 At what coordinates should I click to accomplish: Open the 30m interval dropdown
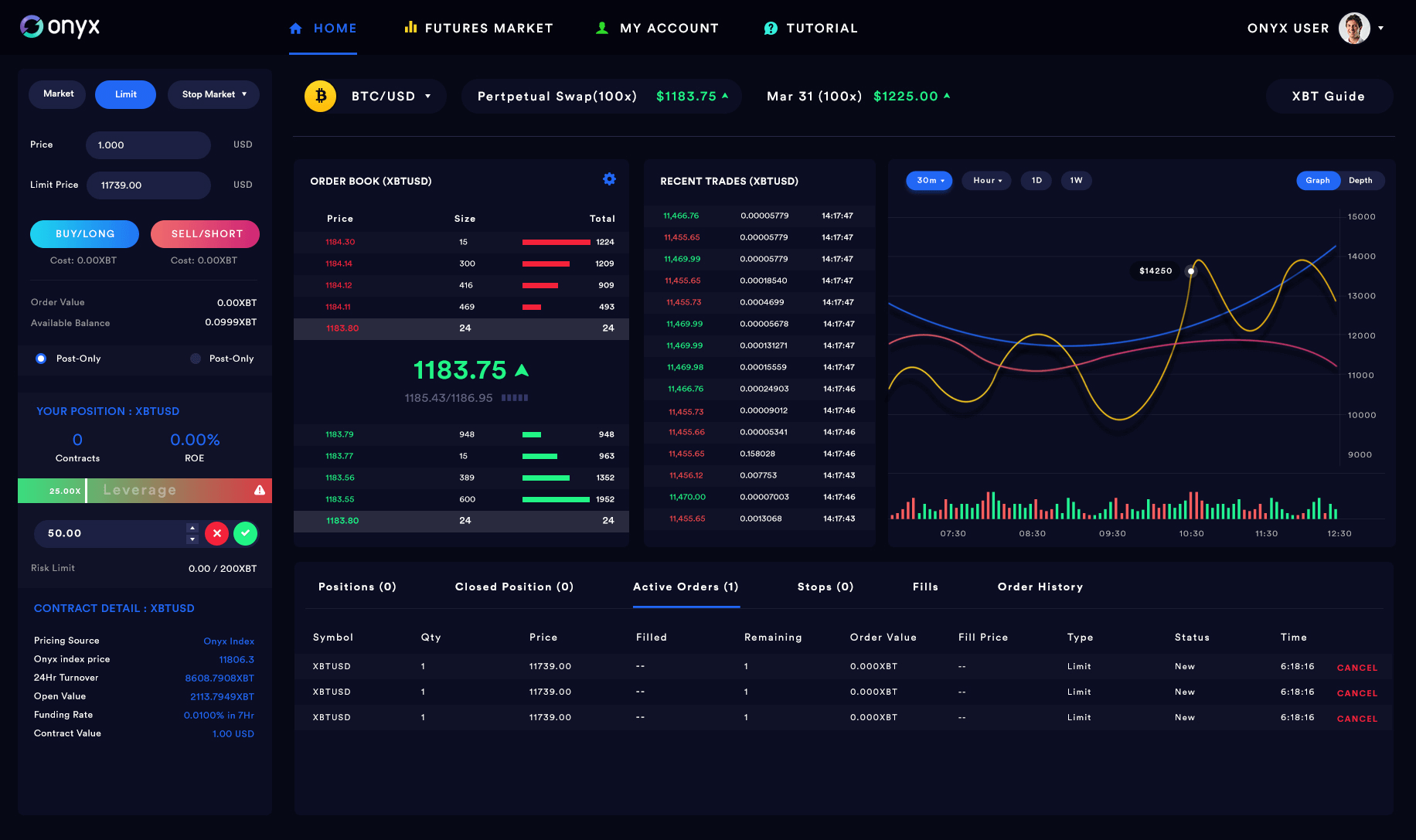tap(929, 180)
